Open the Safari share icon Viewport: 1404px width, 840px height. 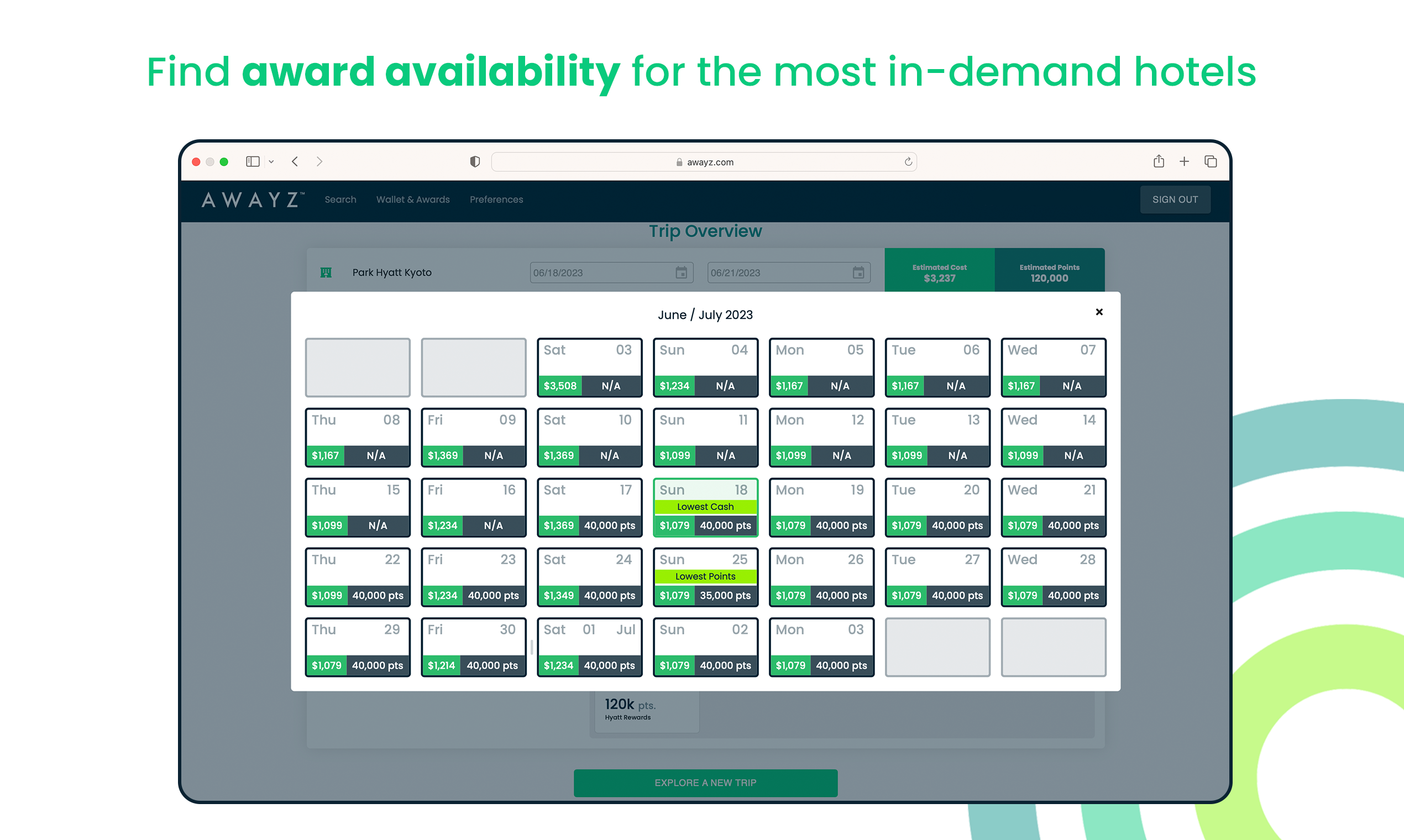coord(1159,161)
